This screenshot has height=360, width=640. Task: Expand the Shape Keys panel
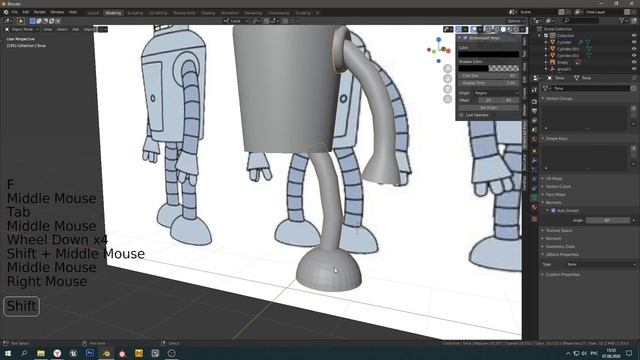(557, 139)
